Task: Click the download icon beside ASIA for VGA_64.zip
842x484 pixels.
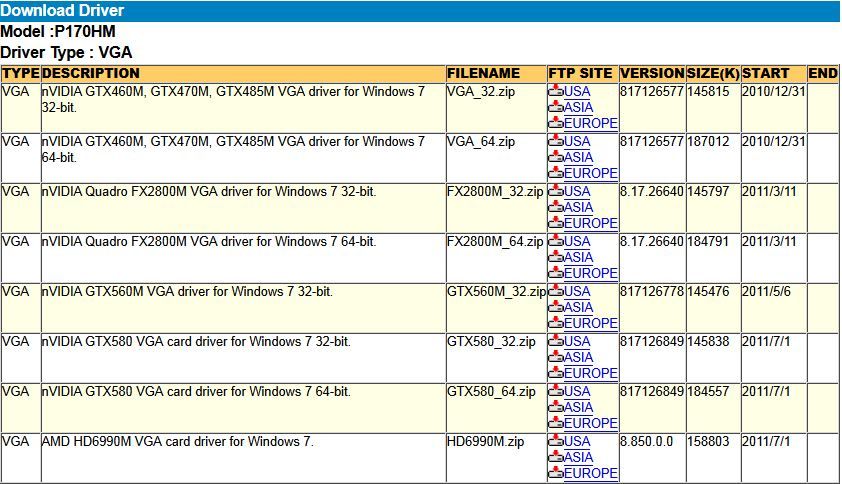Action: [x=555, y=157]
